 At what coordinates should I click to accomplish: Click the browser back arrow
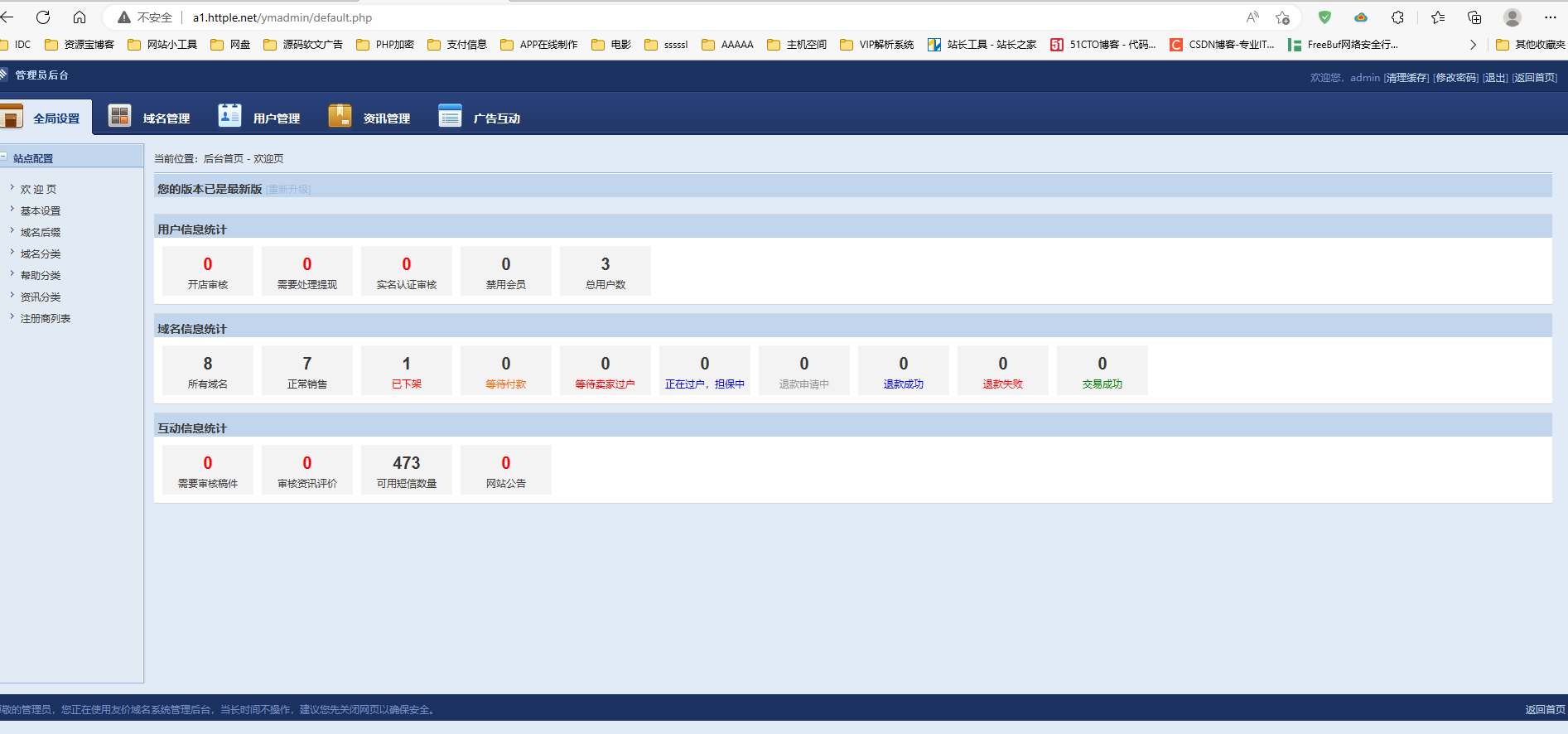pos(7,17)
